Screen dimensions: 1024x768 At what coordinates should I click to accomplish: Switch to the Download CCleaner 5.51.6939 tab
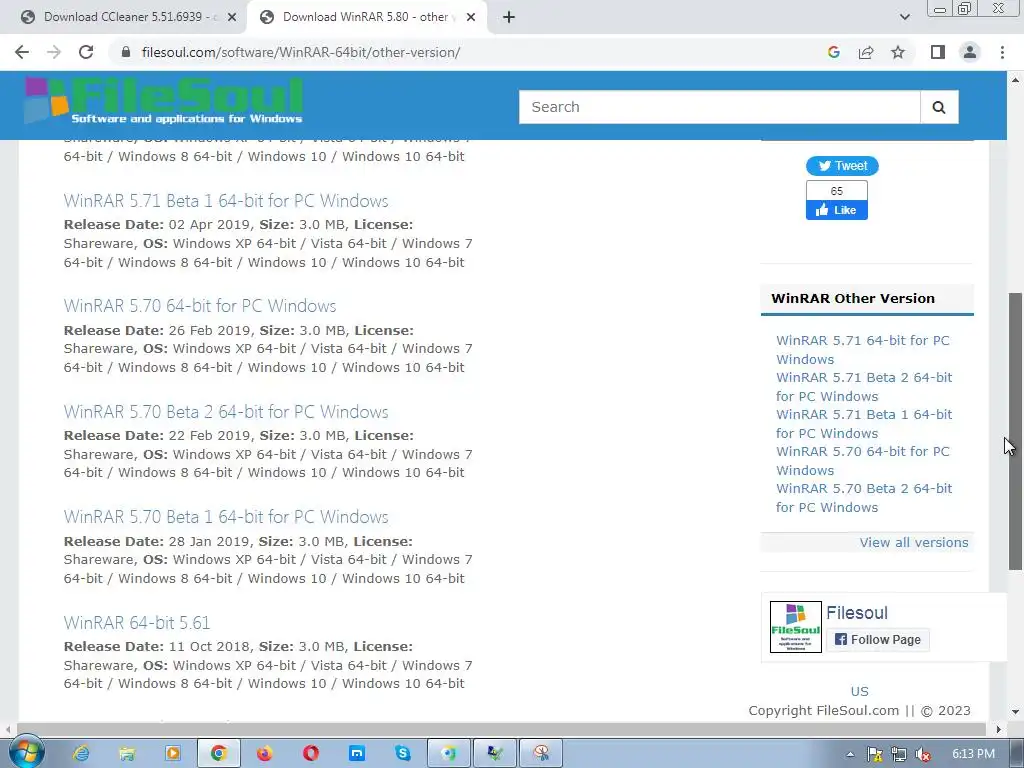(128, 18)
